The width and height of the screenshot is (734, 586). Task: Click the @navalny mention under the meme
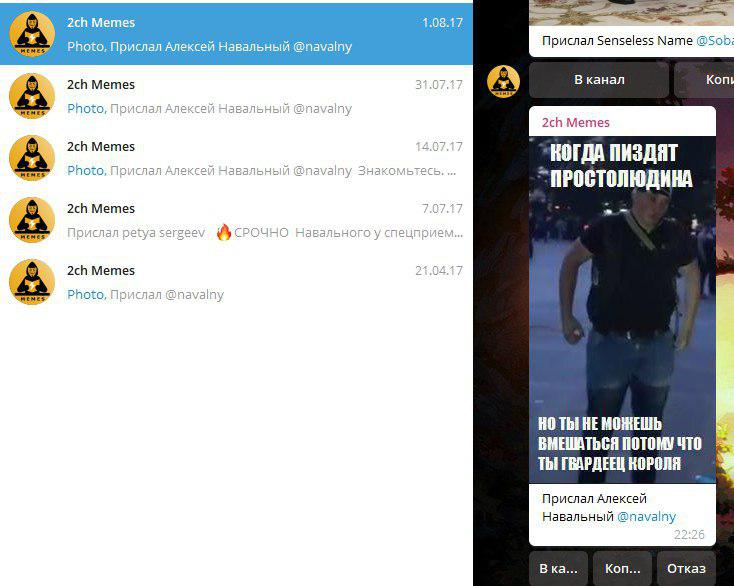(646, 517)
